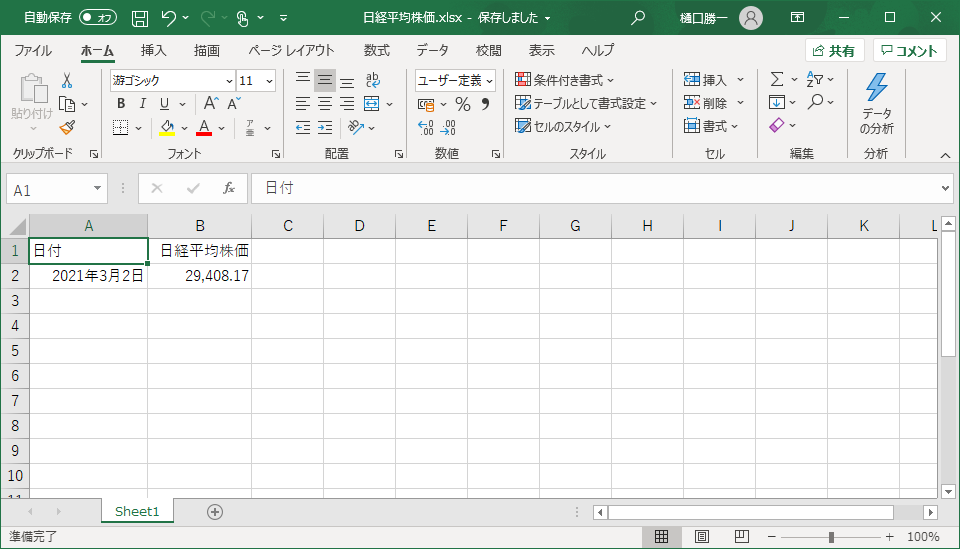
Task: Open the number format dropdown
Action: (489, 81)
